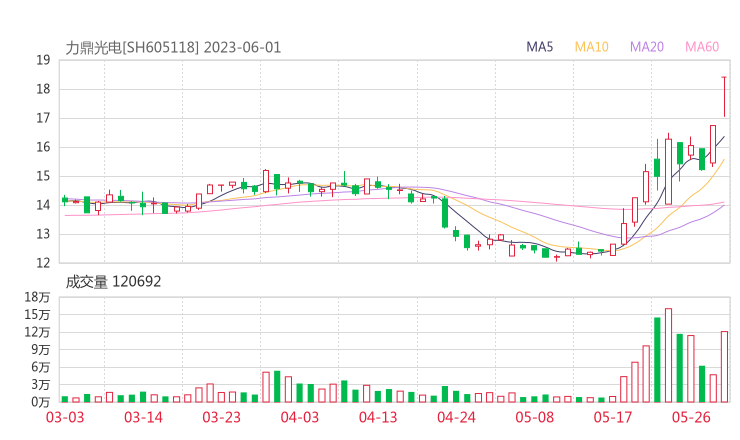Click the 04-24 date axis label
This screenshot has width=740, height=440.
[x=456, y=417]
